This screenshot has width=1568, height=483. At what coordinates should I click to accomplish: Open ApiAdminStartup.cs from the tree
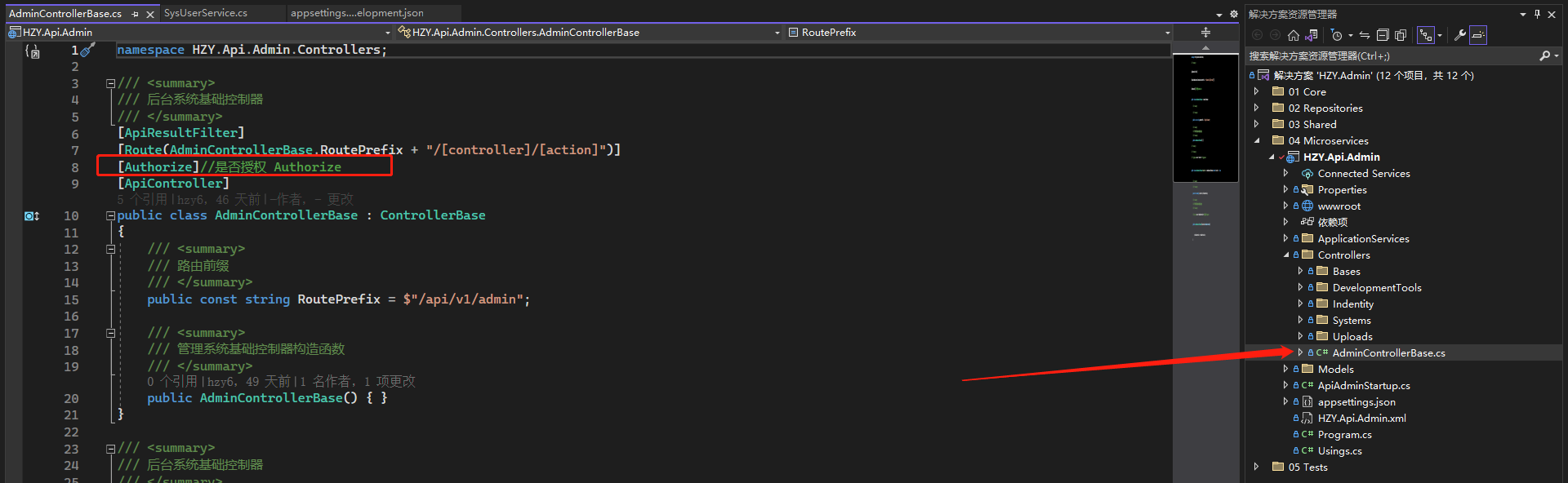tap(1363, 386)
